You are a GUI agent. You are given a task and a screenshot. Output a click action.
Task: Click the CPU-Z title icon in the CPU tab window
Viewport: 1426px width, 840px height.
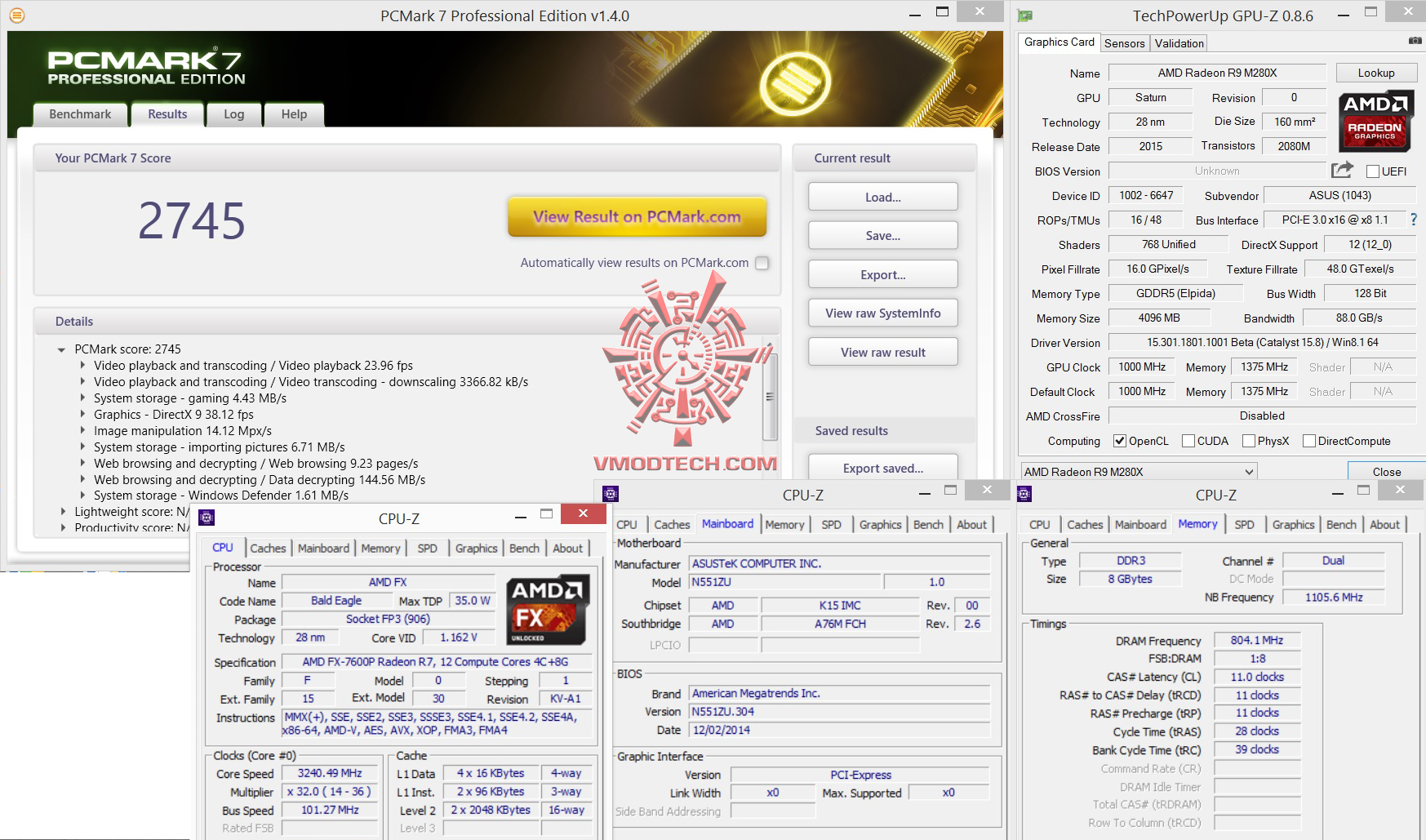[x=207, y=518]
